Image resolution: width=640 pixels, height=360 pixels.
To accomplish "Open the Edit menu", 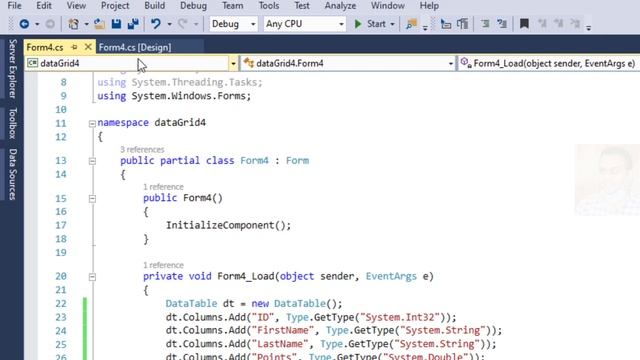I will point(44,6).
